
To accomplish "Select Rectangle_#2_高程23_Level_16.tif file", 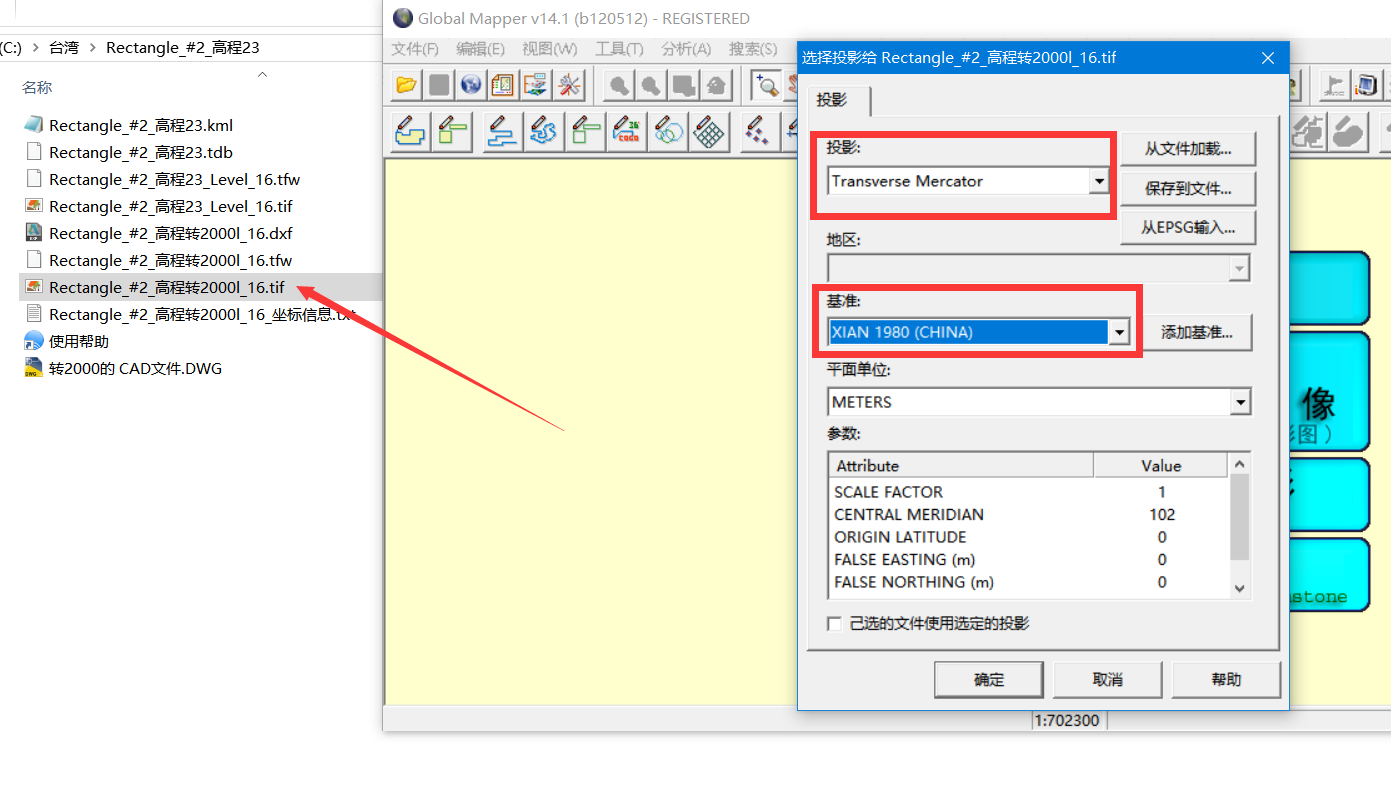I will point(170,206).
